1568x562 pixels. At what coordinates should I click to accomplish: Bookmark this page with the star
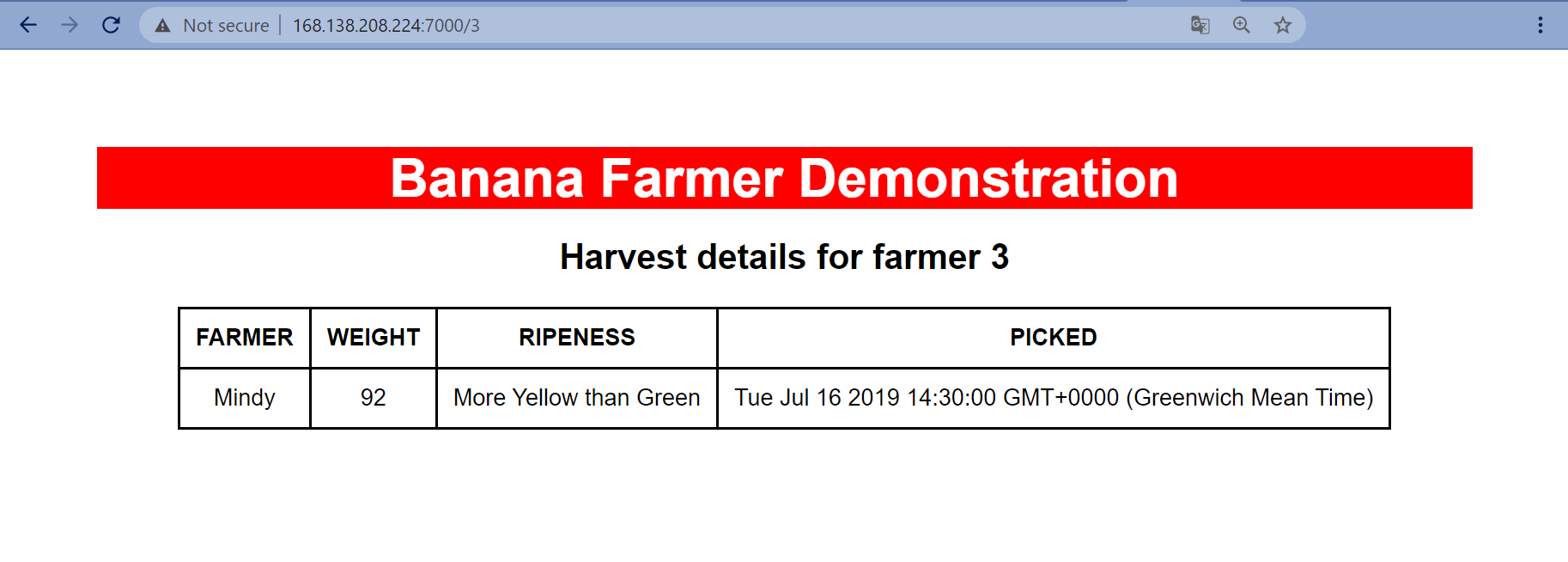pos(1282,25)
